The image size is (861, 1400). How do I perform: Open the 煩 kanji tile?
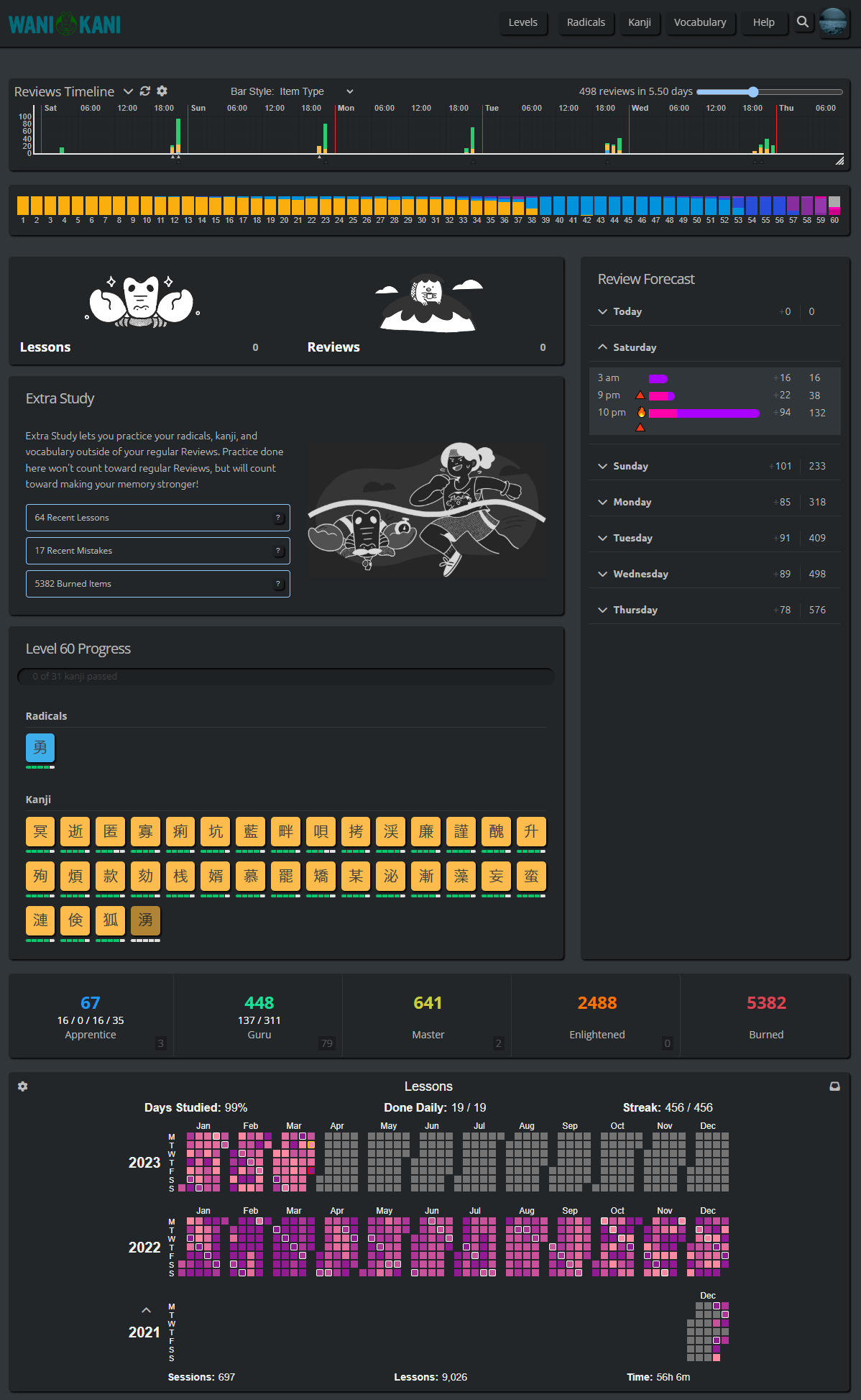(75, 877)
